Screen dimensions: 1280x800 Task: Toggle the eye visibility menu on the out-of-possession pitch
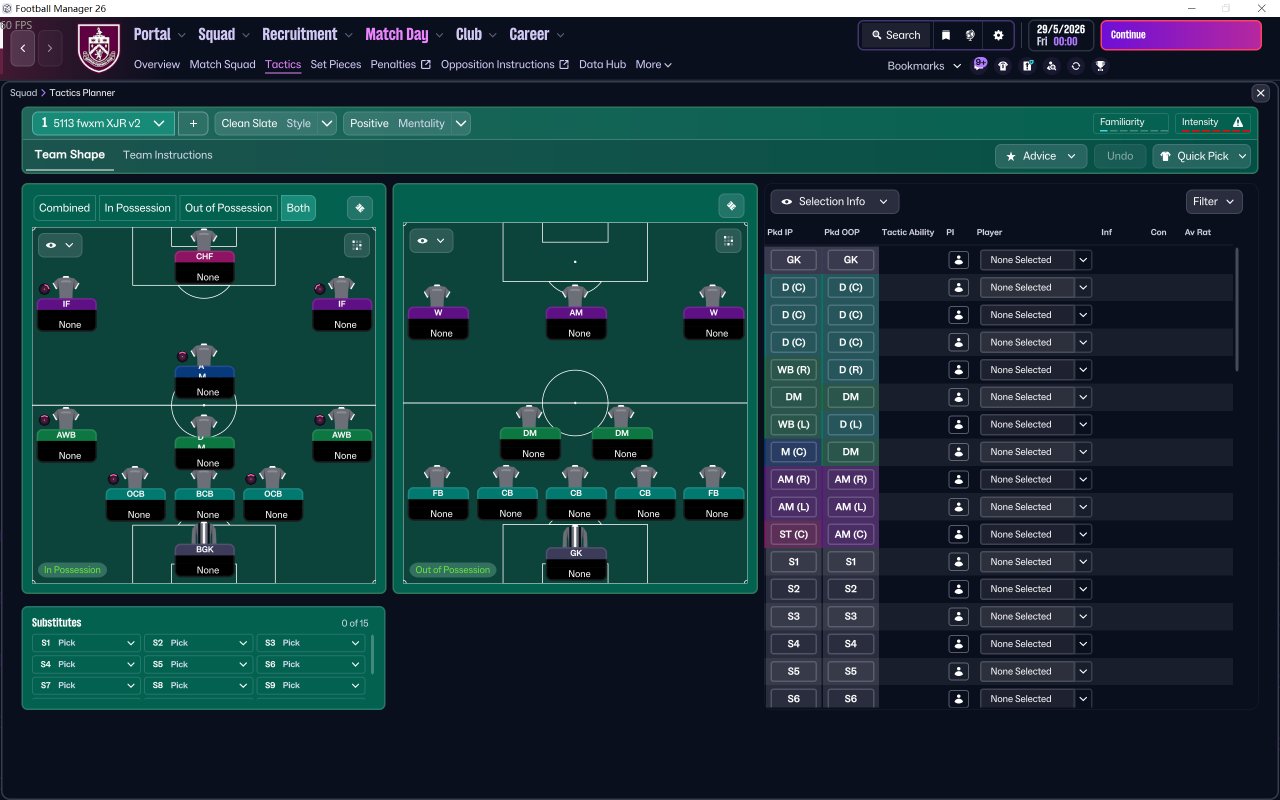coord(431,241)
